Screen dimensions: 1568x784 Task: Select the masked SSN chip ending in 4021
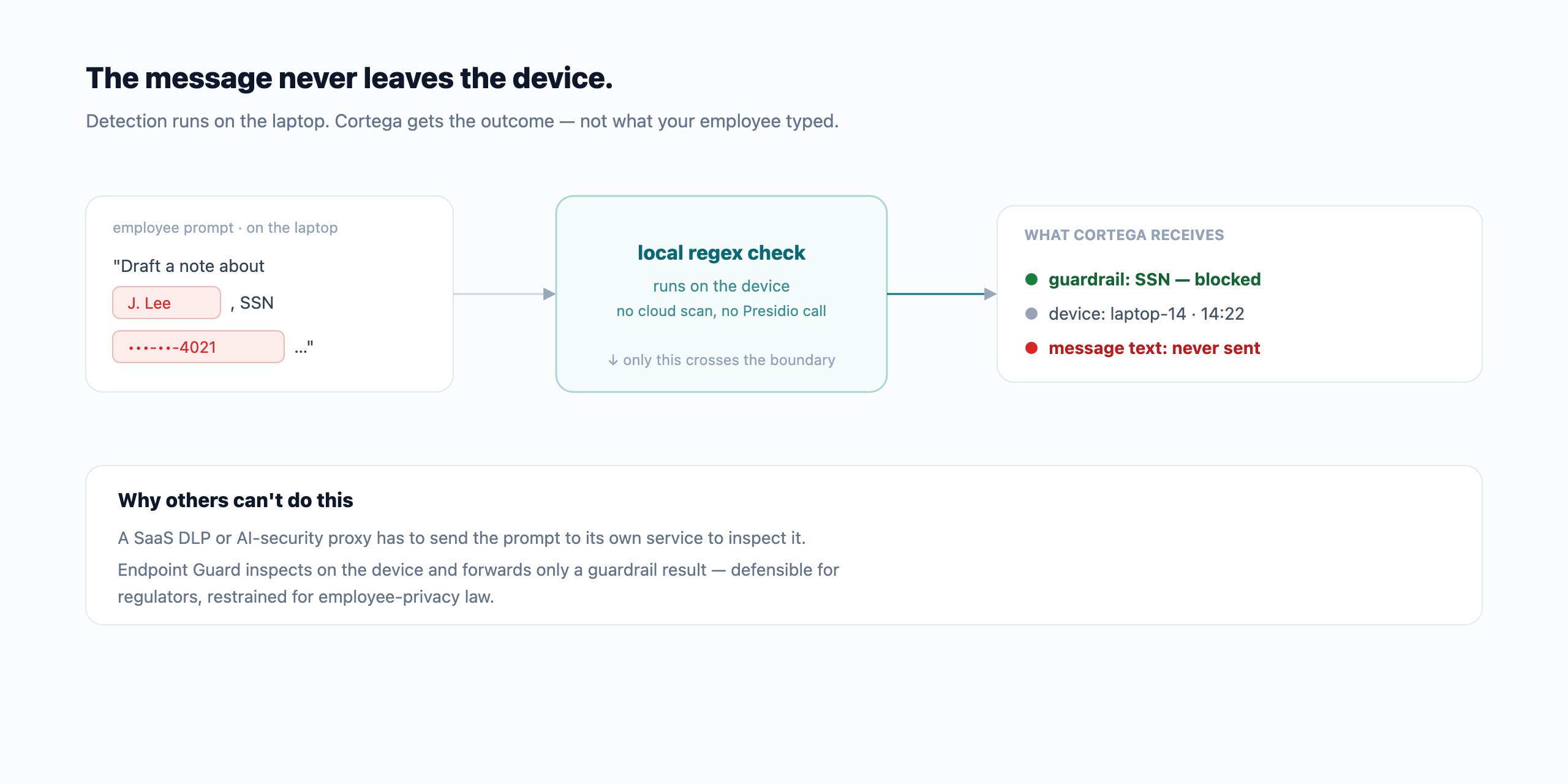[x=198, y=347]
